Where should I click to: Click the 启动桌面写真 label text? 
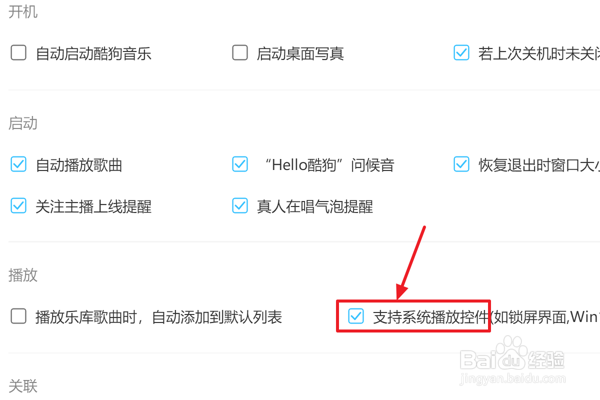coord(300,54)
